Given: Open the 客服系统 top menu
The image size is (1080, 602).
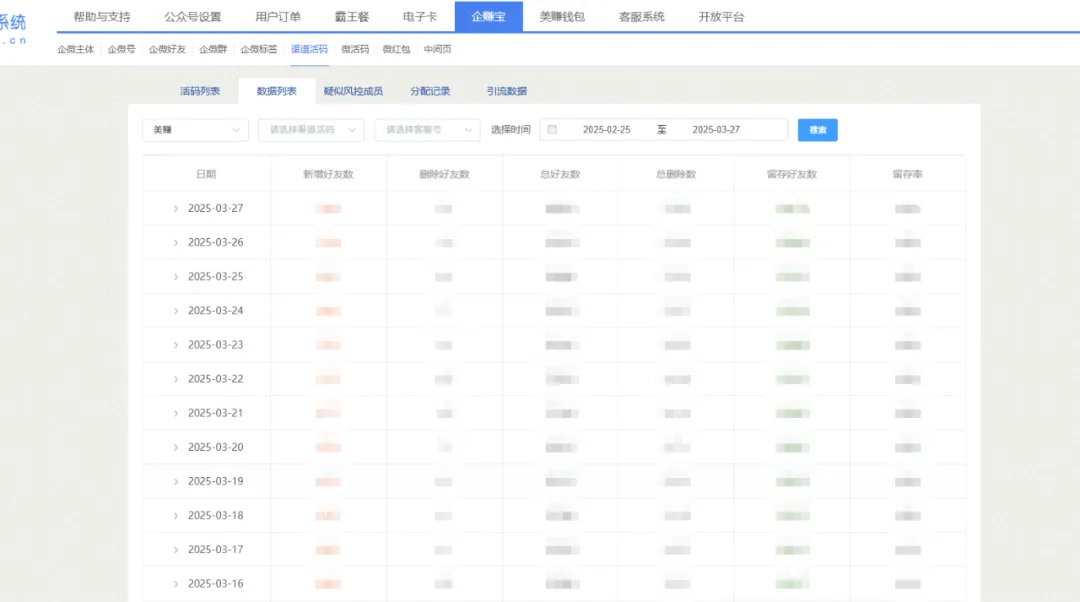Looking at the screenshot, I should tap(641, 17).
